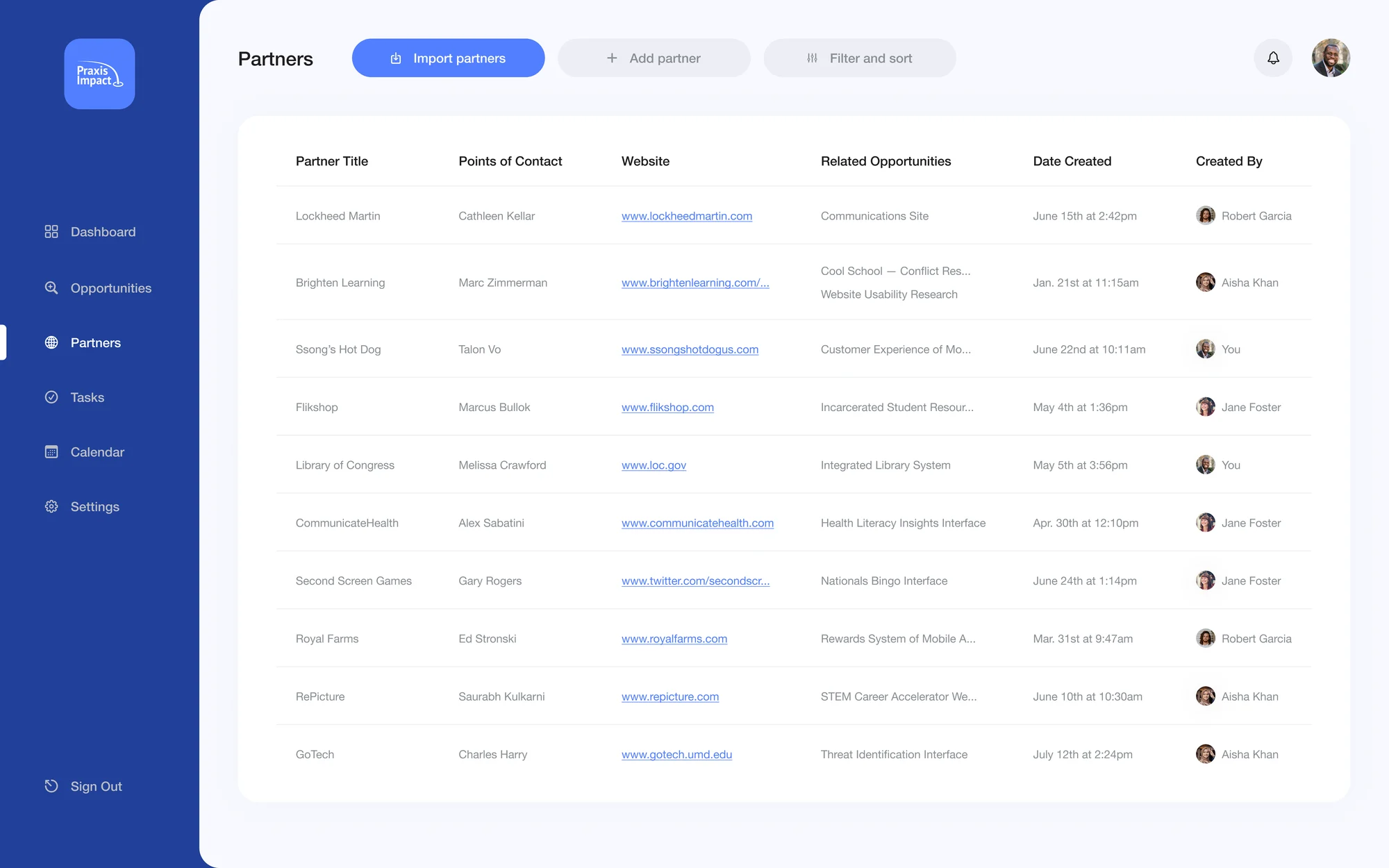
Task: Open the www.brightenlearning.com link
Action: click(695, 283)
